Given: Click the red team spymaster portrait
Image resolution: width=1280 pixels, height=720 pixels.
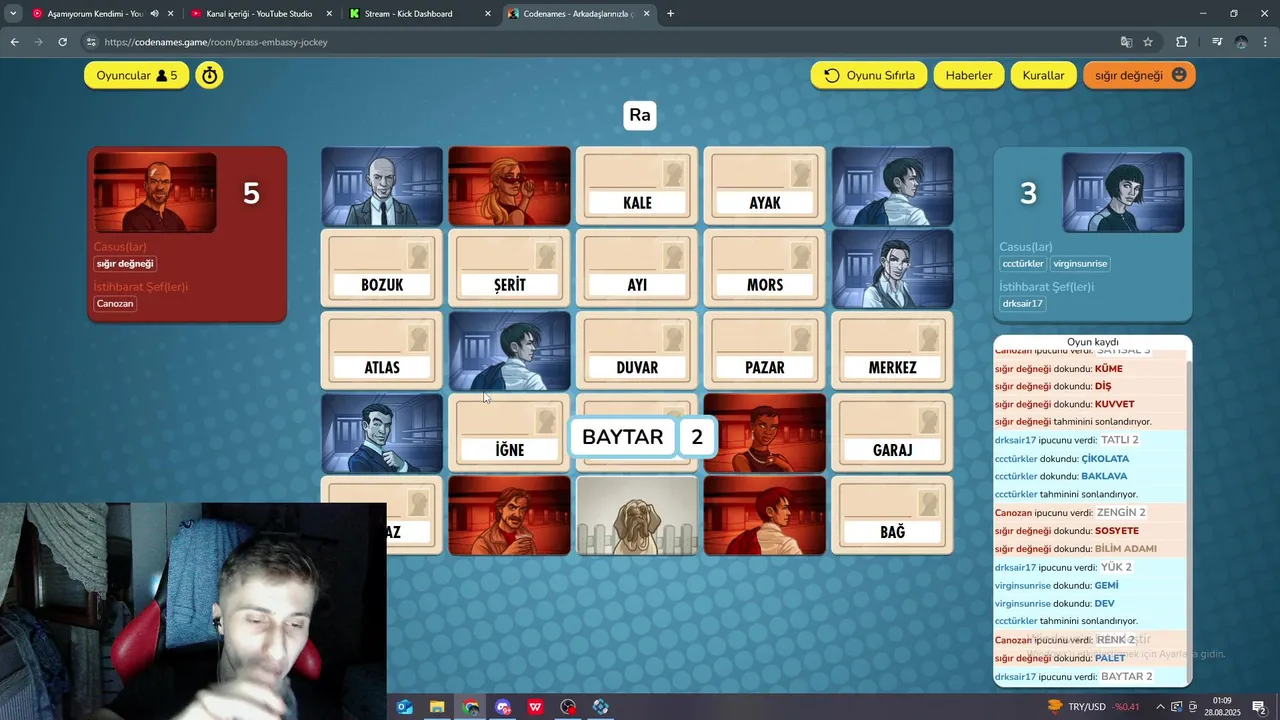Looking at the screenshot, I should click(155, 192).
